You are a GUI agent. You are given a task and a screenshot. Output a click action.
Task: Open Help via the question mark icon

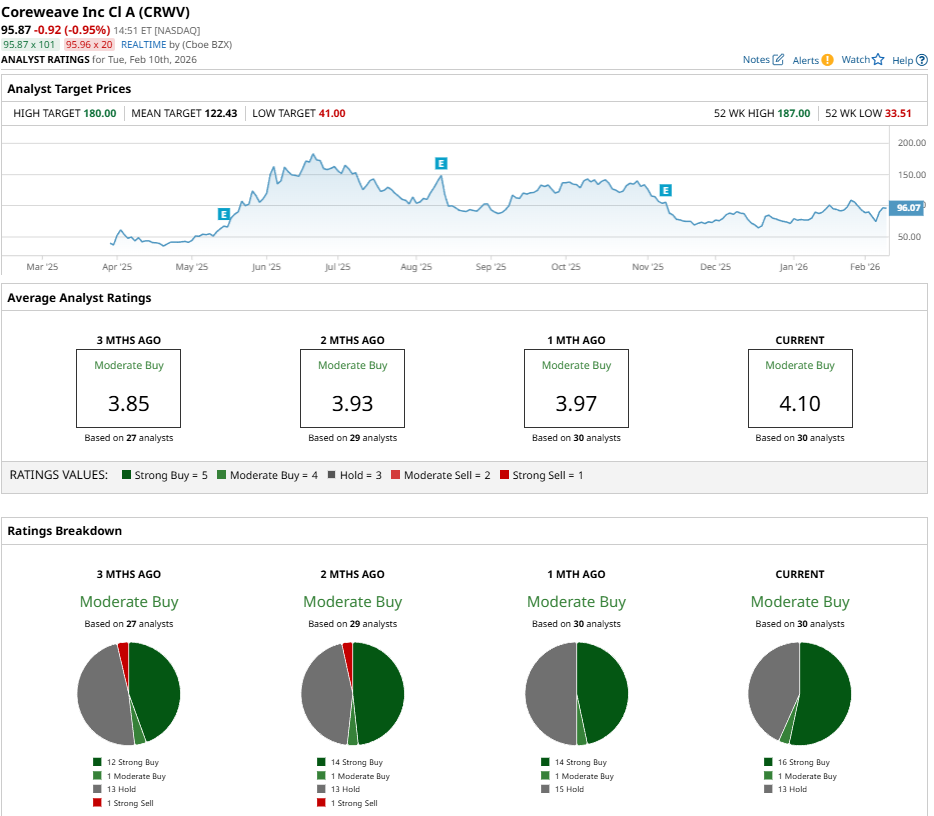tap(922, 60)
